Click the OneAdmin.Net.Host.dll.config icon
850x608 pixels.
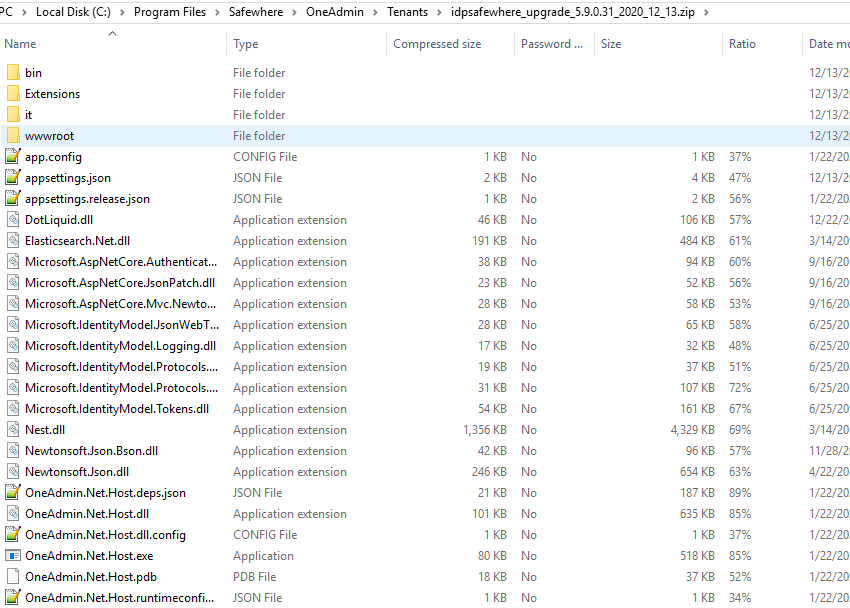(13, 535)
